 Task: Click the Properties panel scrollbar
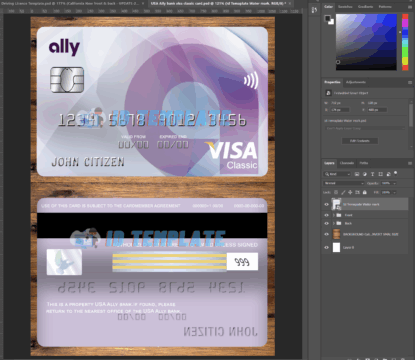click(411, 115)
